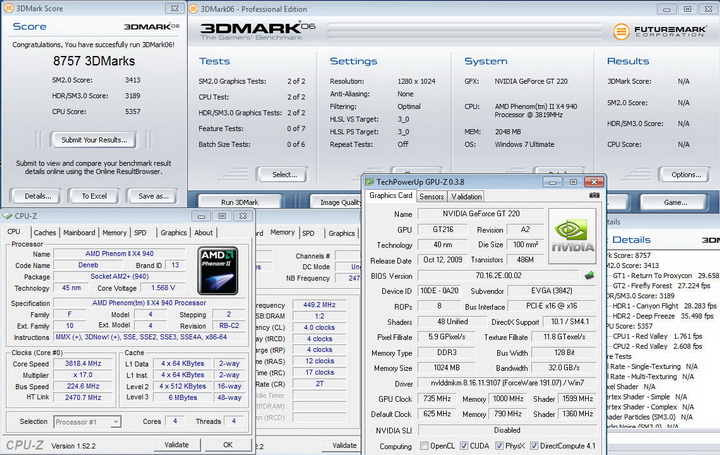
Task: Export score with To Excel button
Action: (x=94, y=196)
